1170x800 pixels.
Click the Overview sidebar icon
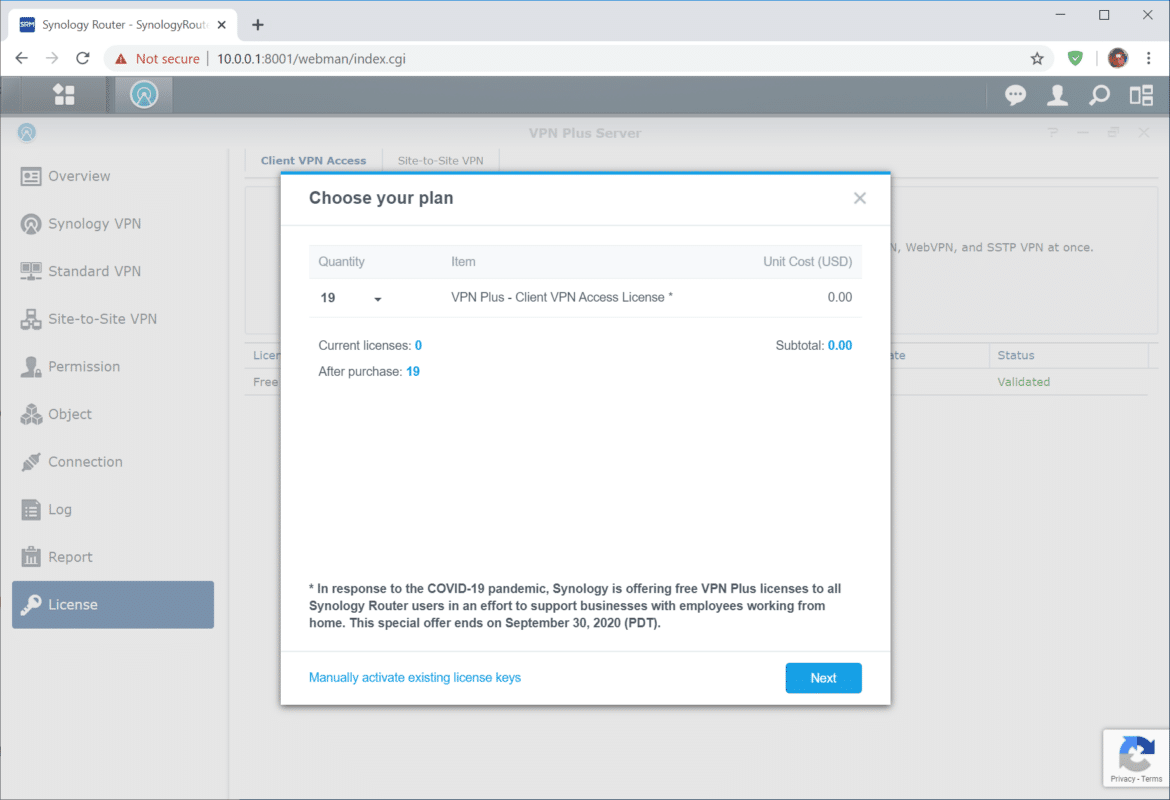coord(31,176)
